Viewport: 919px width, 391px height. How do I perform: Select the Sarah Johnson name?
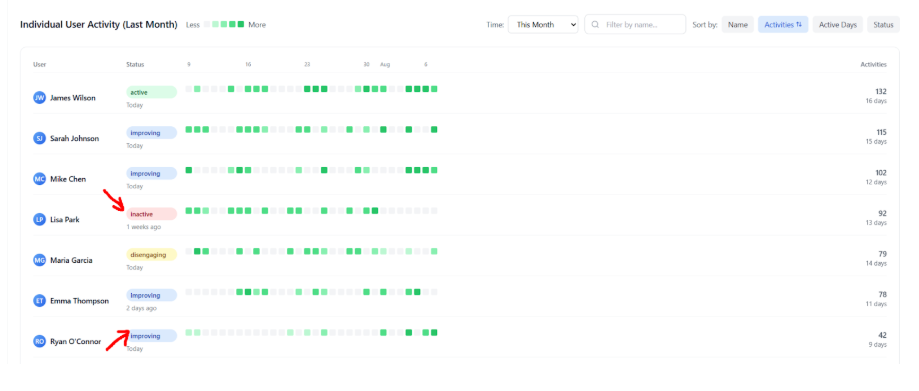tap(74, 138)
